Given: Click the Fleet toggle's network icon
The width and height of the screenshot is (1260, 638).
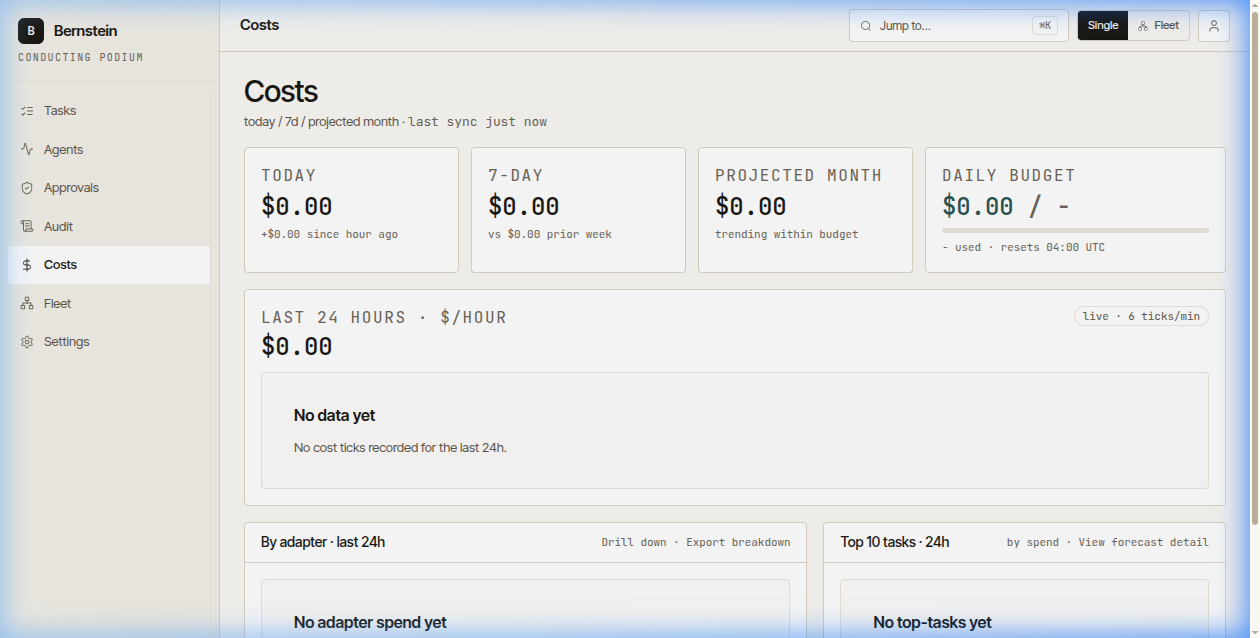Looking at the screenshot, I should click(1143, 26).
